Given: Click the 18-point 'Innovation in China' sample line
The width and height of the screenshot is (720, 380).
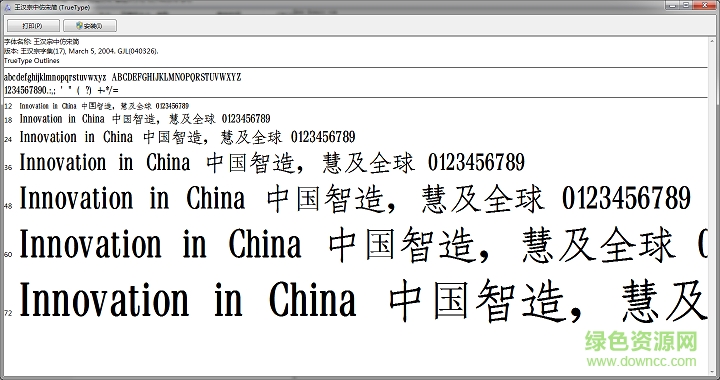Looking at the screenshot, I should (145, 119).
